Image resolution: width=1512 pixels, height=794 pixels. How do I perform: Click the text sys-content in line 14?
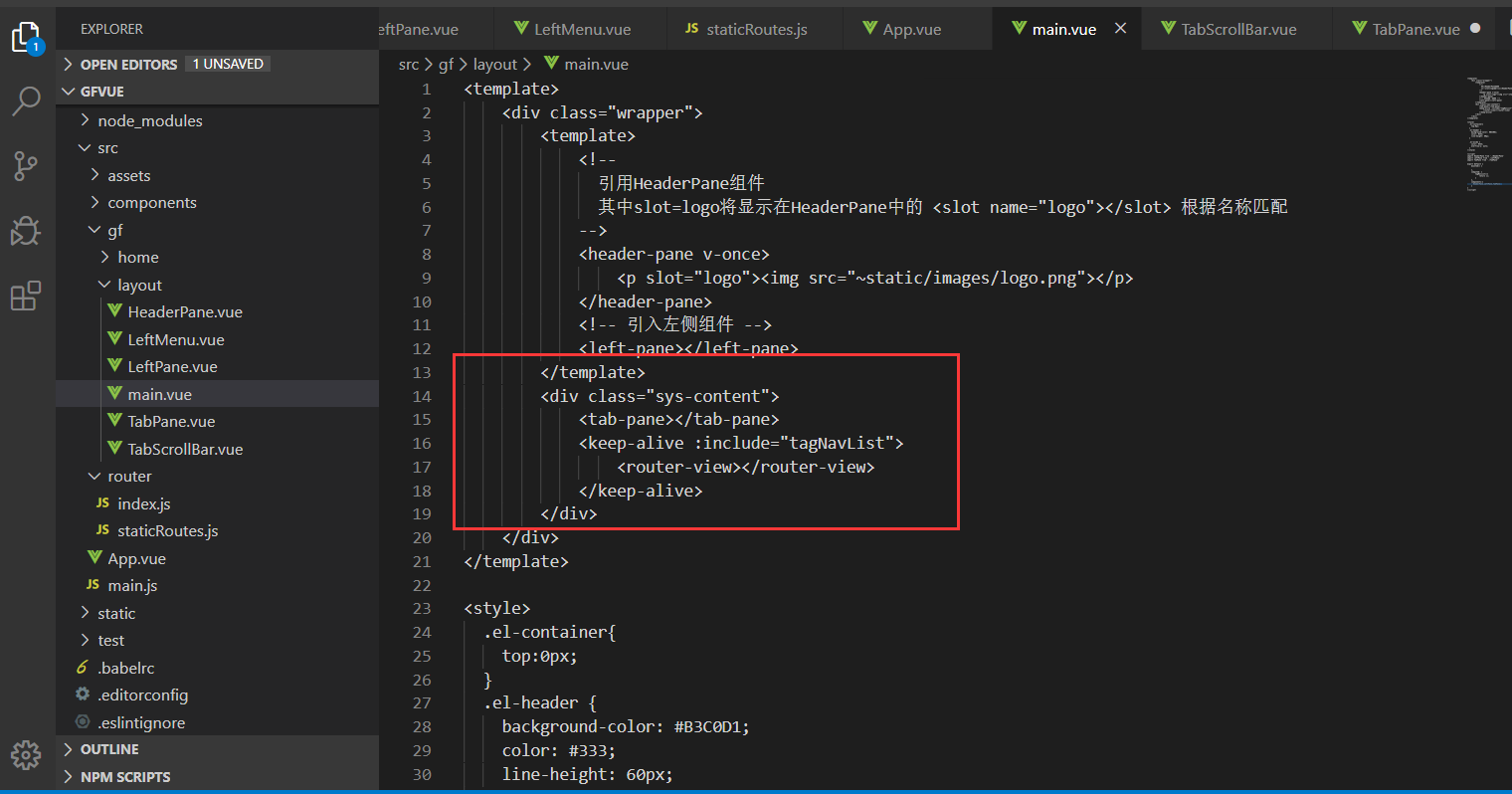pyautogui.click(x=708, y=396)
